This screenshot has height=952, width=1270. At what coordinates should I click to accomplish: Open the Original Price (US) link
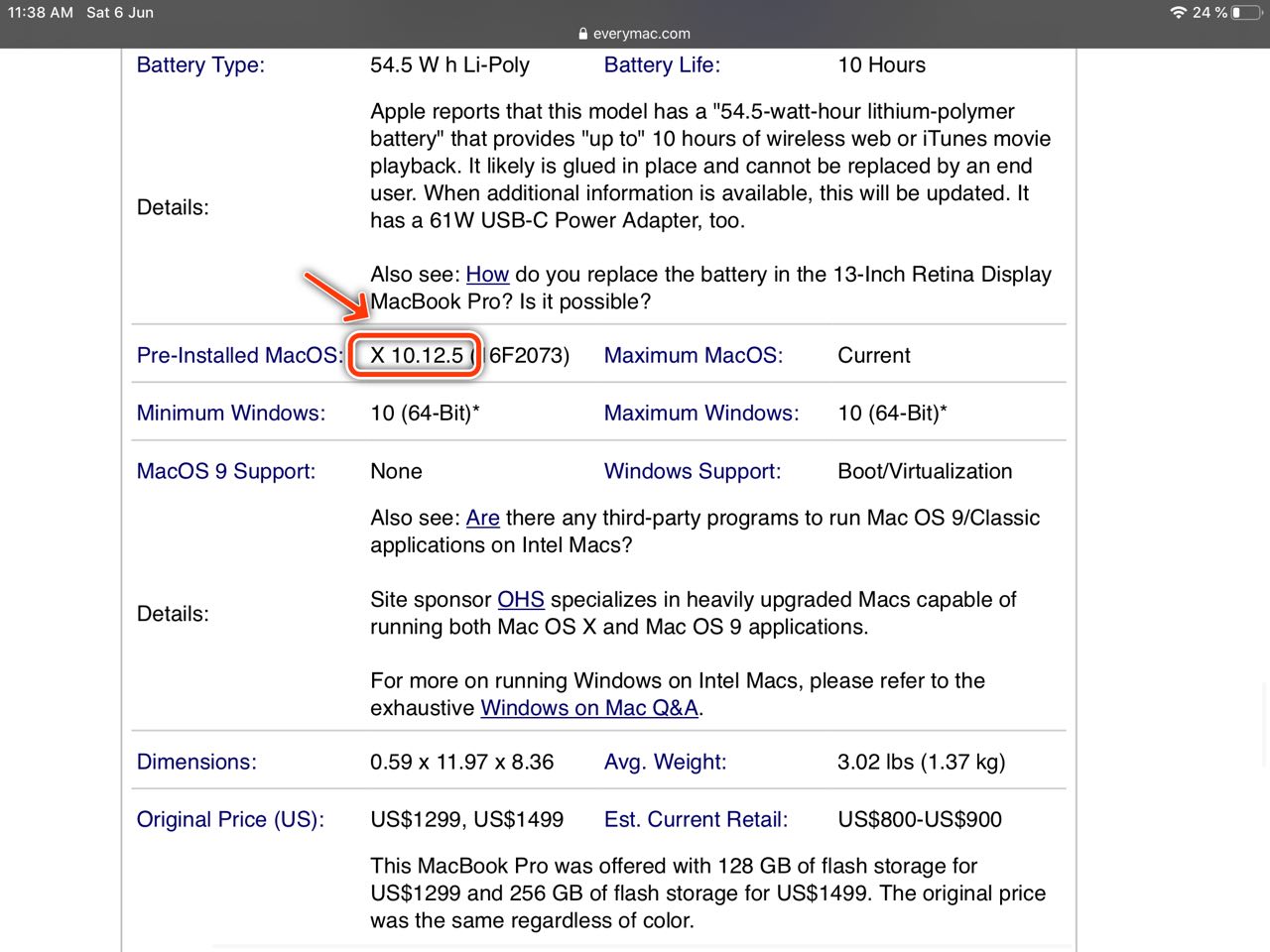[x=230, y=820]
